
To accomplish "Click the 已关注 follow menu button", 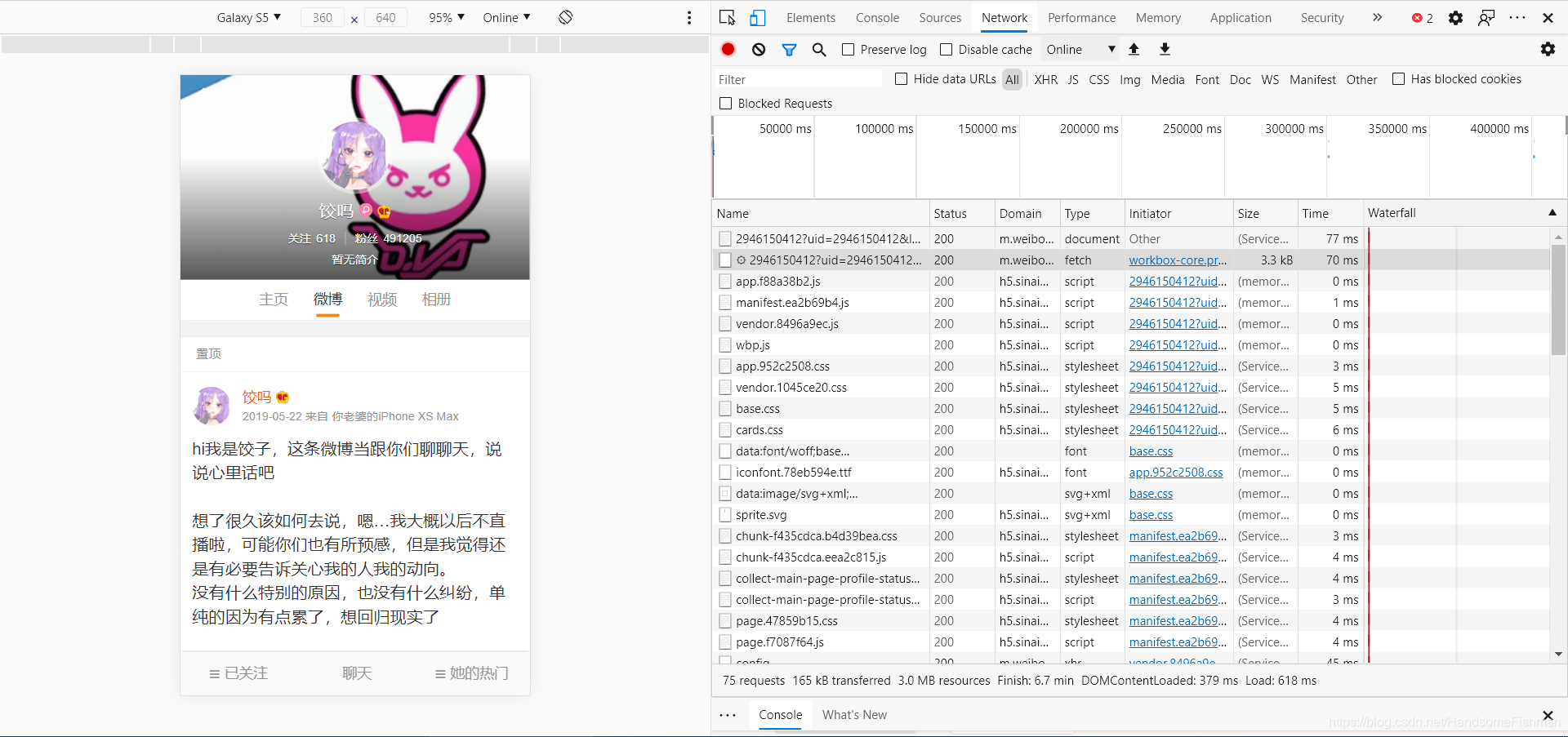I will pyautogui.click(x=238, y=673).
